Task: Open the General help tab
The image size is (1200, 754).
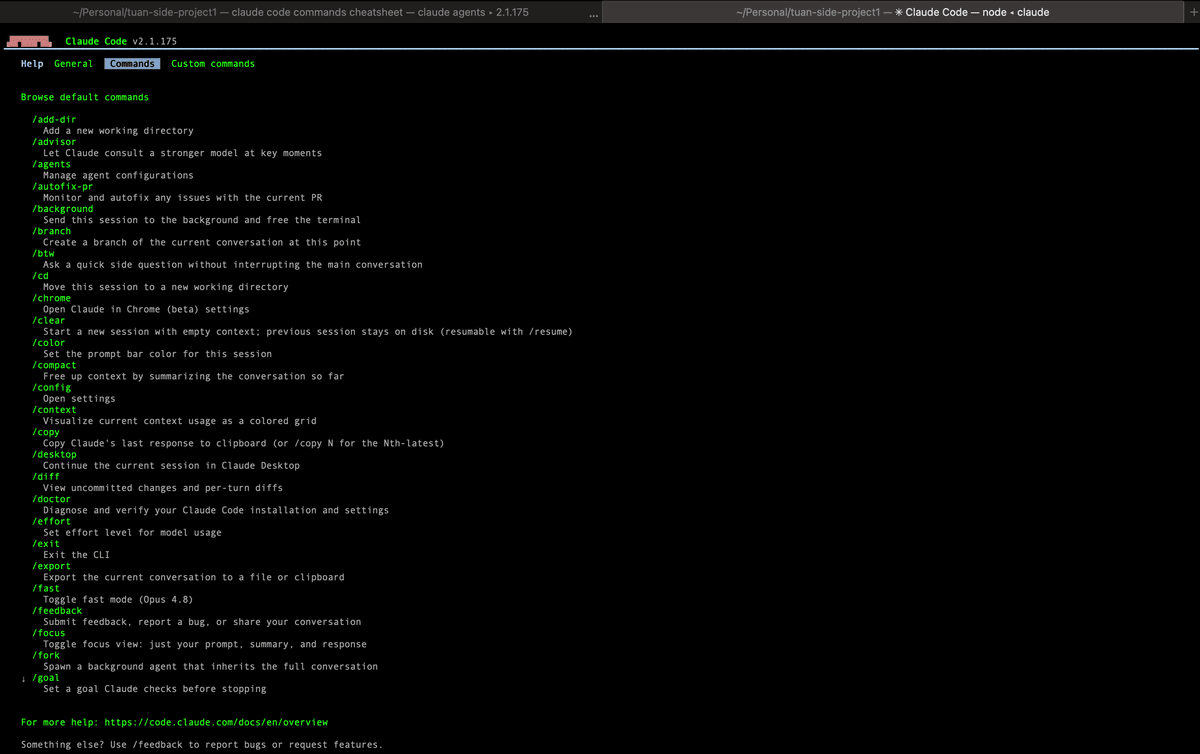Action: pyautogui.click(x=73, y=64)
